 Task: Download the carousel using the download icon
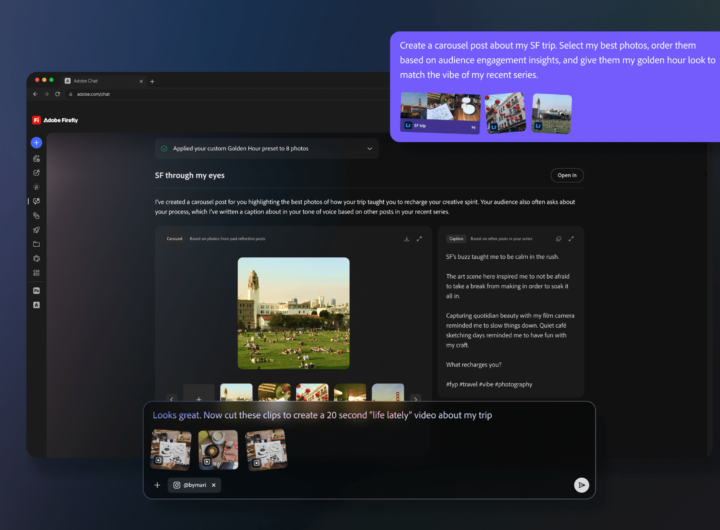[x=406, y=239]
